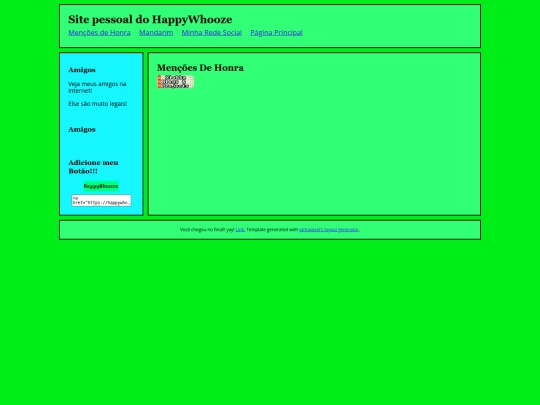The height and width of the screenshot is (405, 540).
Task: Return to Página Principal link
Action: click(x=276, y=33)
